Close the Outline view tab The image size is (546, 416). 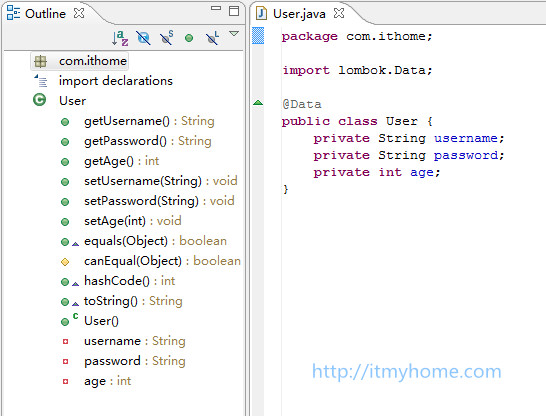tap(79, 13)
